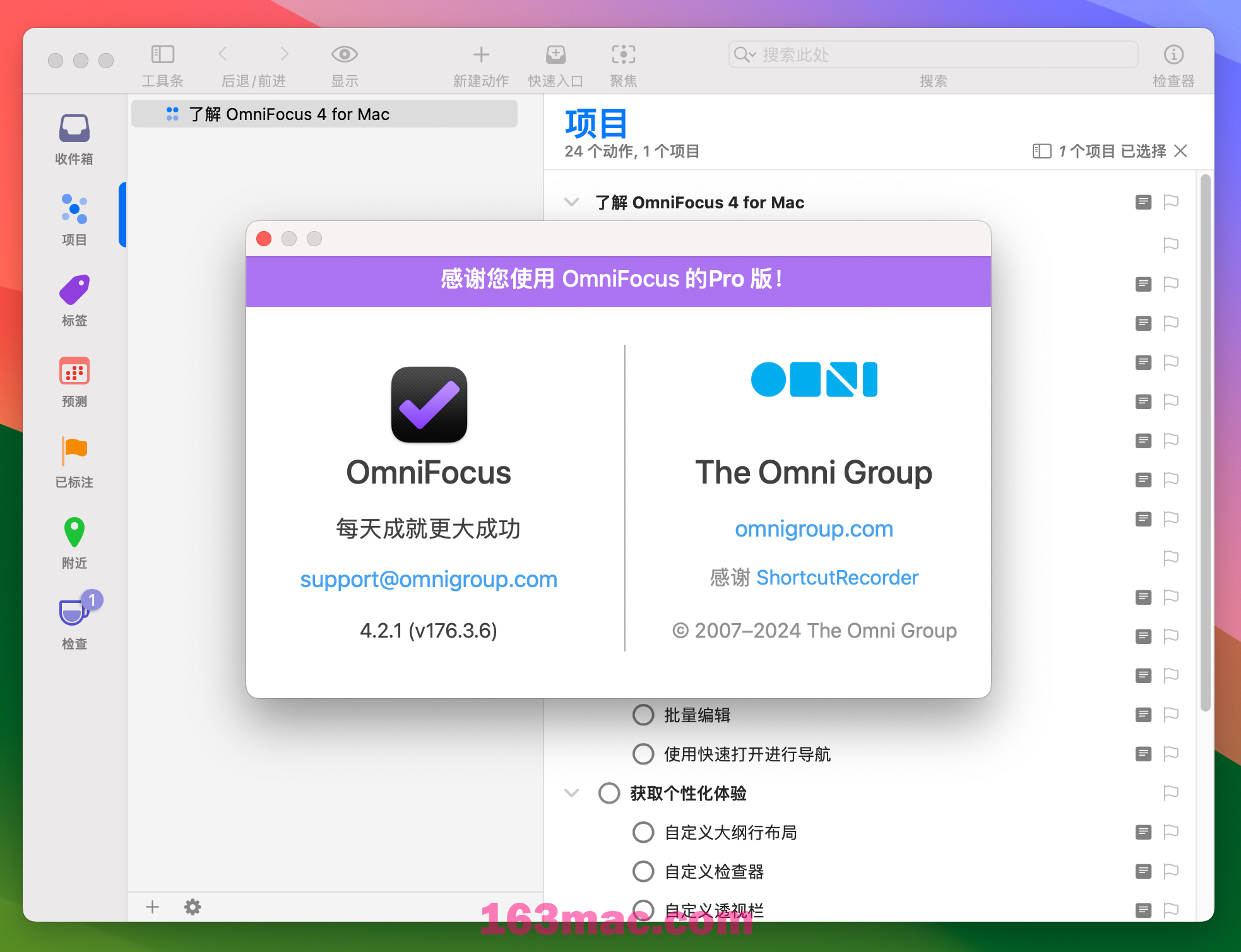
Task: Switch to the Projects (项目) perspective
Action: pyautogui.click(x=74, y=220)
